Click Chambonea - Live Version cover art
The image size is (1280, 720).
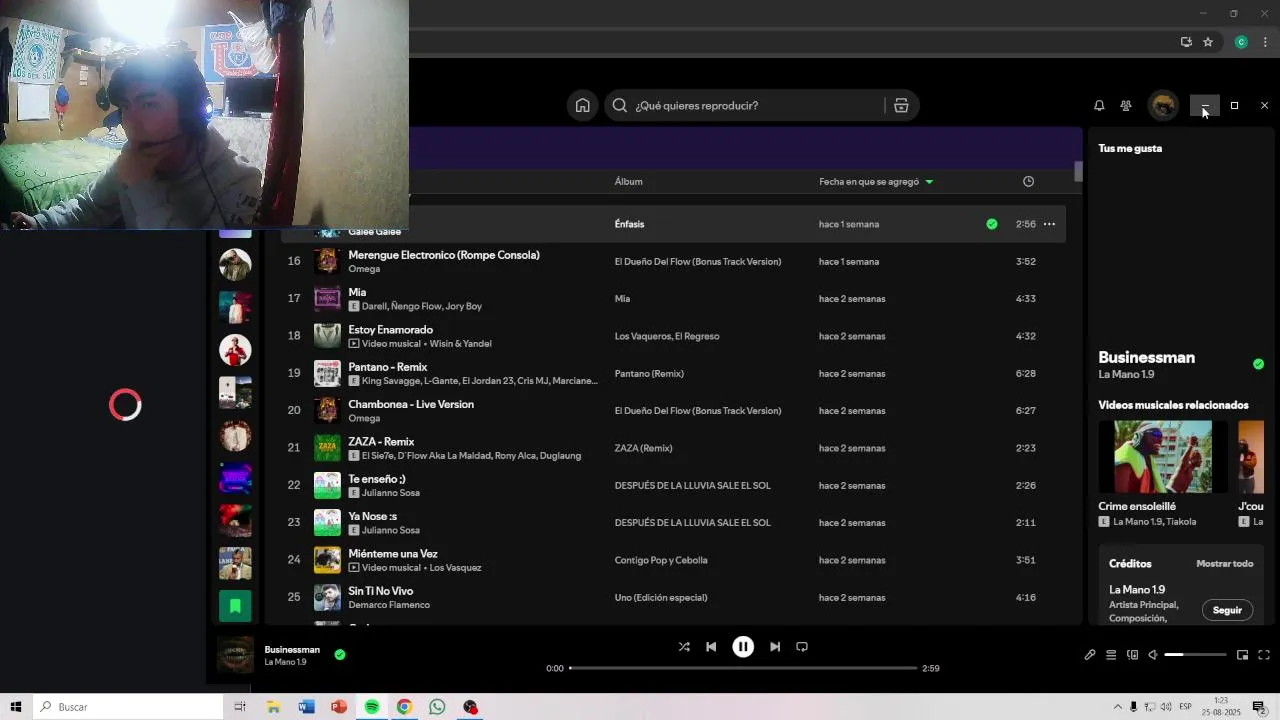point(327,410)
